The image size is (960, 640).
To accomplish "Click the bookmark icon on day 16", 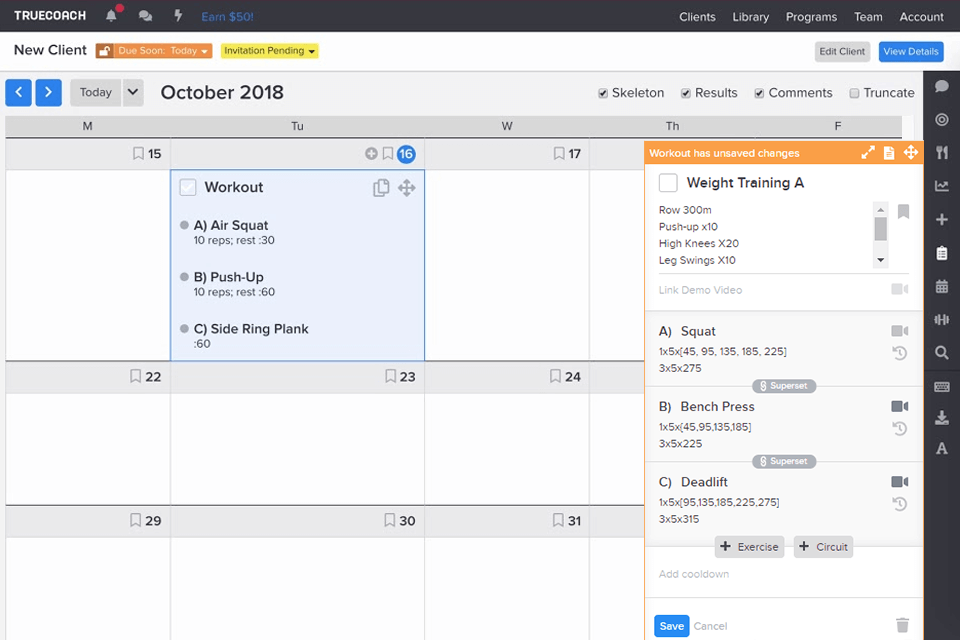I will [388, 154].
